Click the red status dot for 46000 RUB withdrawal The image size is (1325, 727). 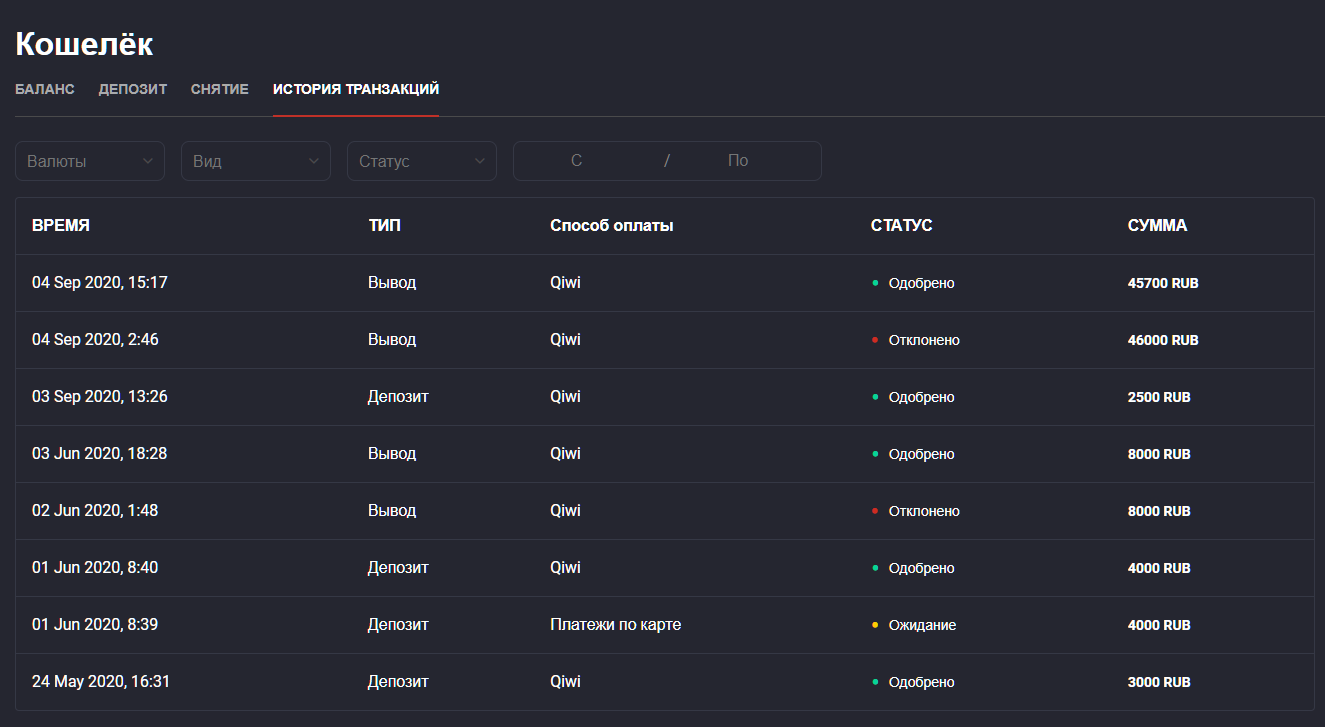click(x=875, y=340)
